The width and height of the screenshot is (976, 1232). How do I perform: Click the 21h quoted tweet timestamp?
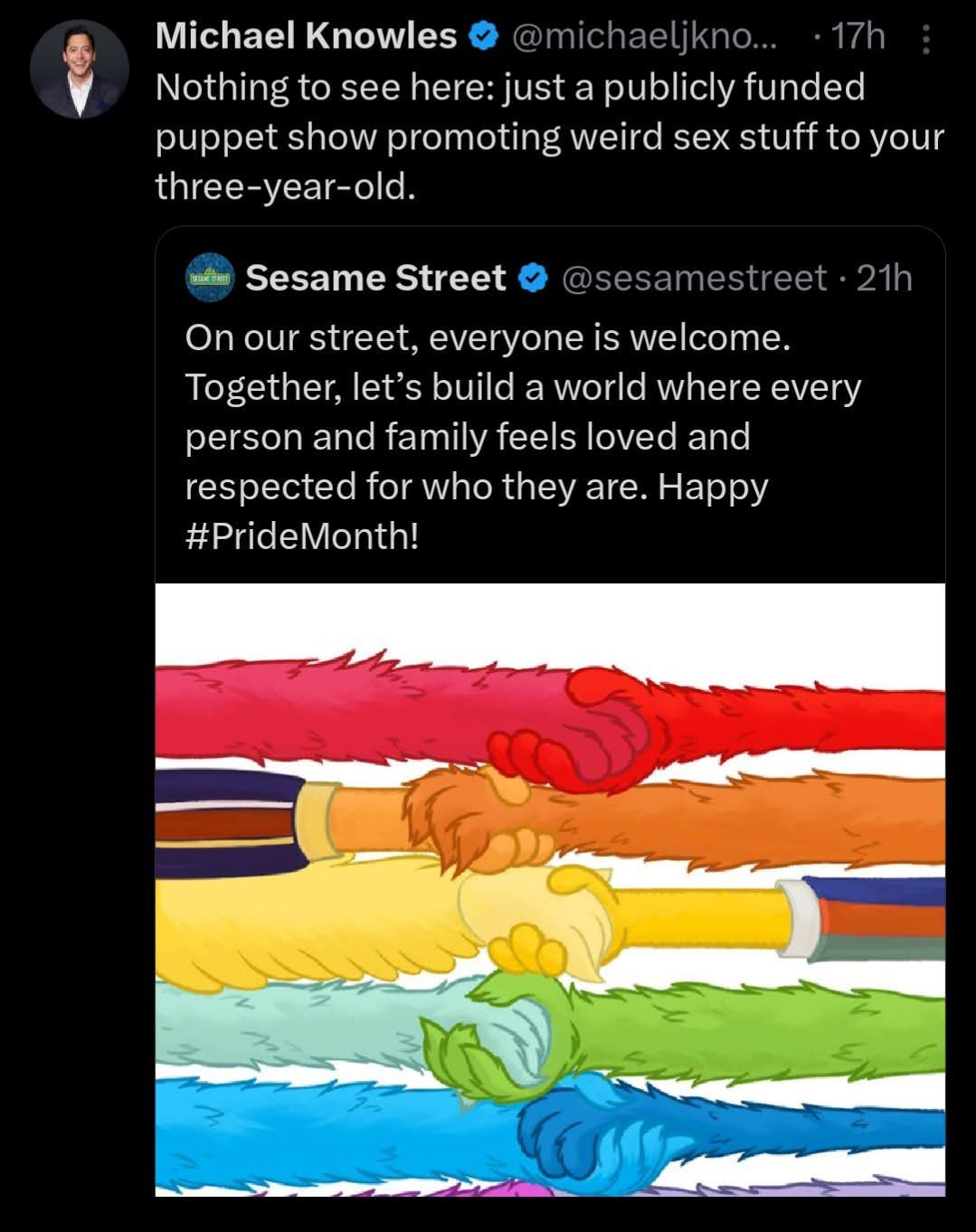pyautogui.click(x=884, y=278)
